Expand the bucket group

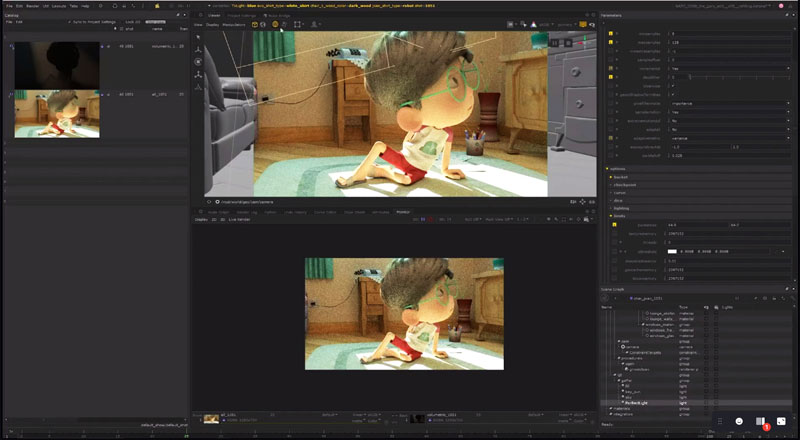click(620, 177)
